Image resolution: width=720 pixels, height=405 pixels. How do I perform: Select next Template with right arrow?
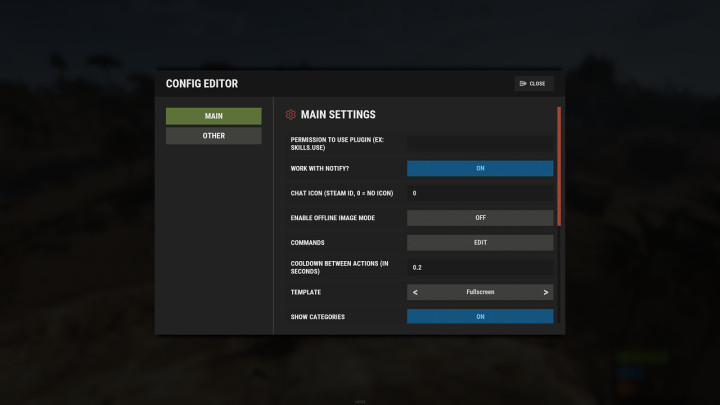pos(546,292)
